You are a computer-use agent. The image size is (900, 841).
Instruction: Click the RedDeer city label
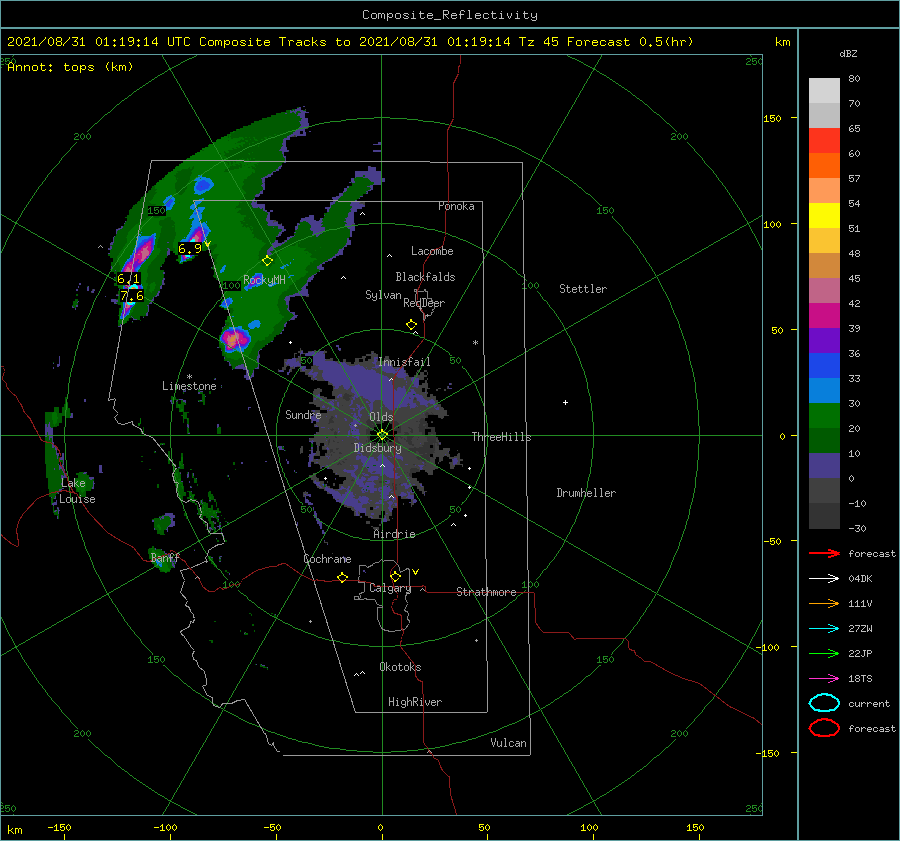tap(424, 303)
